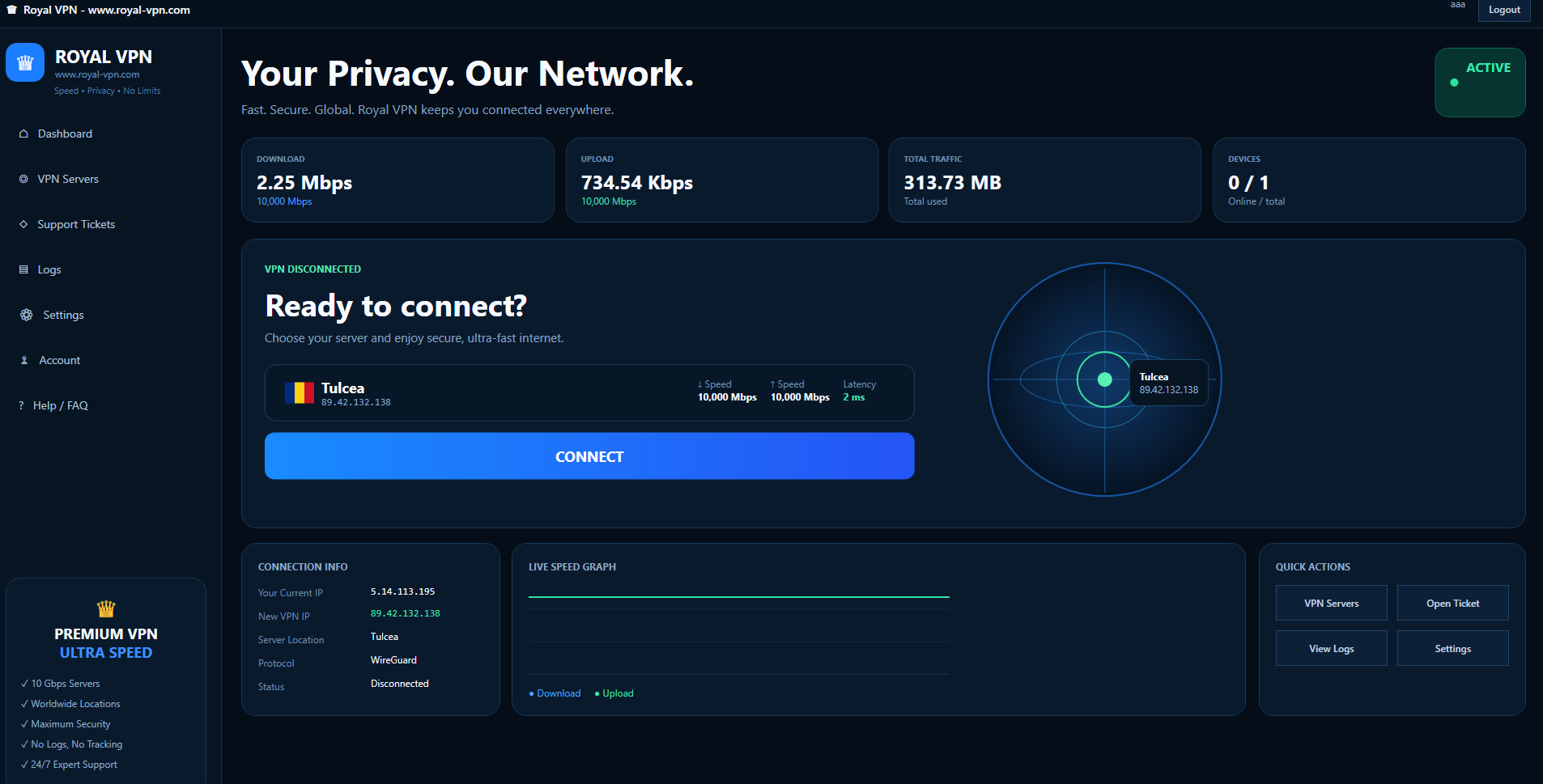Click 10 Gbps Servers feature line

[x=61, y=684]
